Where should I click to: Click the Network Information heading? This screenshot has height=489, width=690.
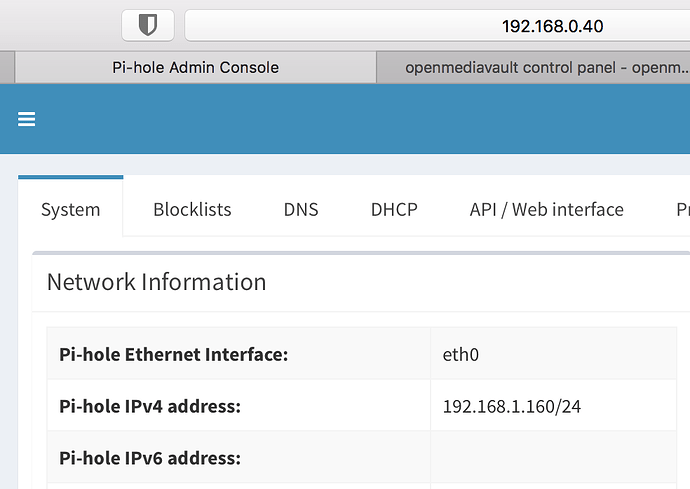tap(156, 282)
